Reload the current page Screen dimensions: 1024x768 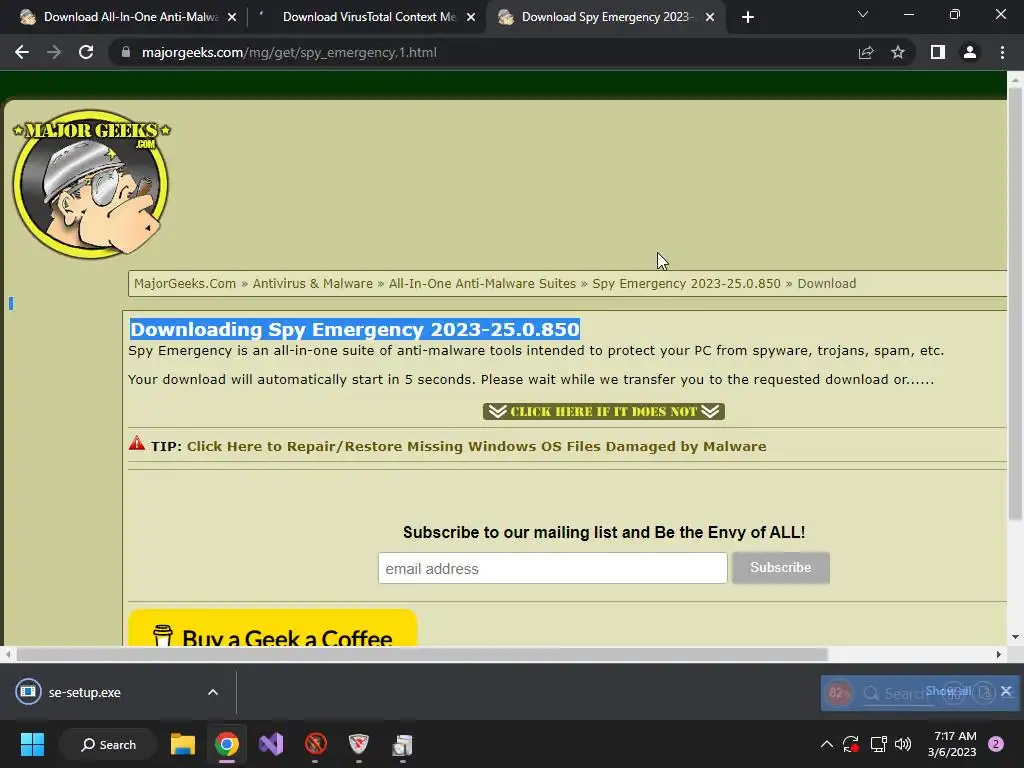click(x=86, y=52)
